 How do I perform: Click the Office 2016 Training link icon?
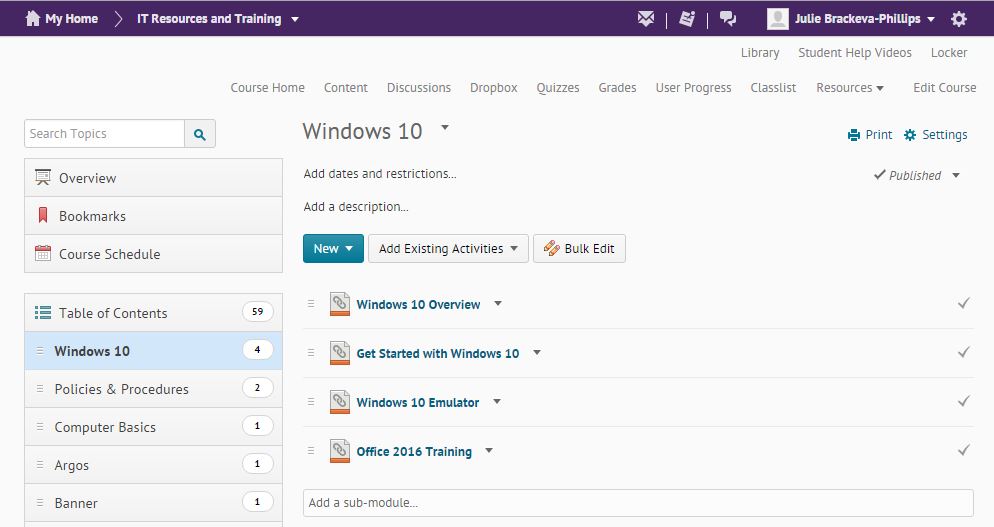point(340,451)
